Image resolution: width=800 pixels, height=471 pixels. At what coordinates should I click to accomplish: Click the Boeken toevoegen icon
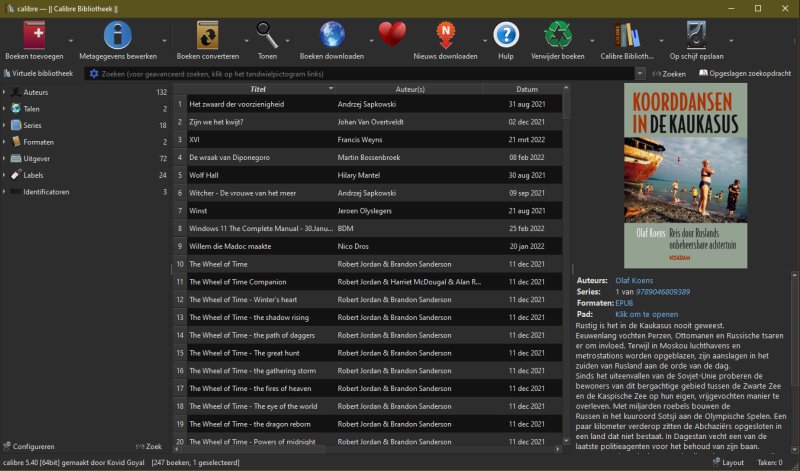click(33, 35)
